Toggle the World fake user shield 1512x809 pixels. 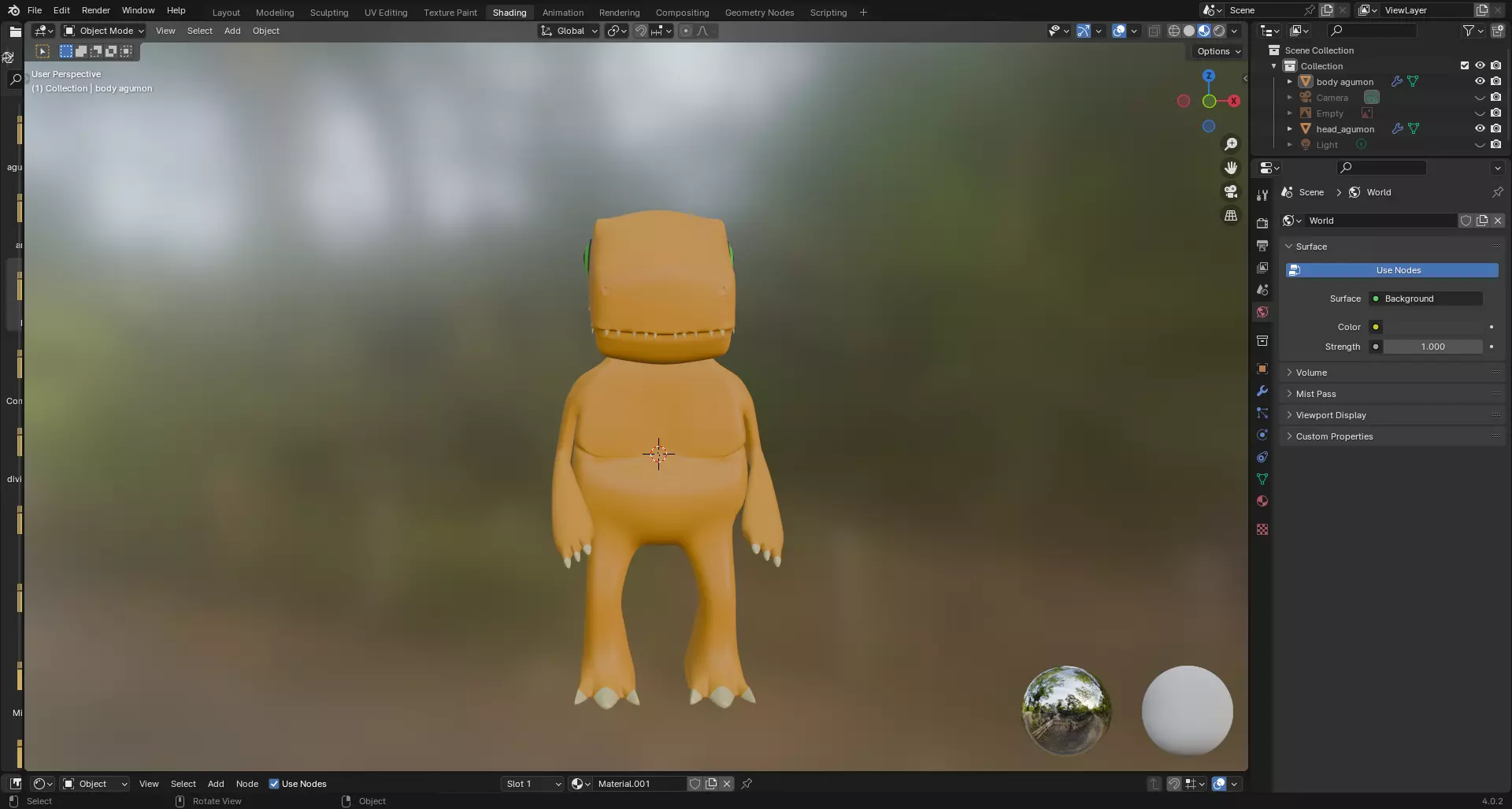click(1466, 221)
